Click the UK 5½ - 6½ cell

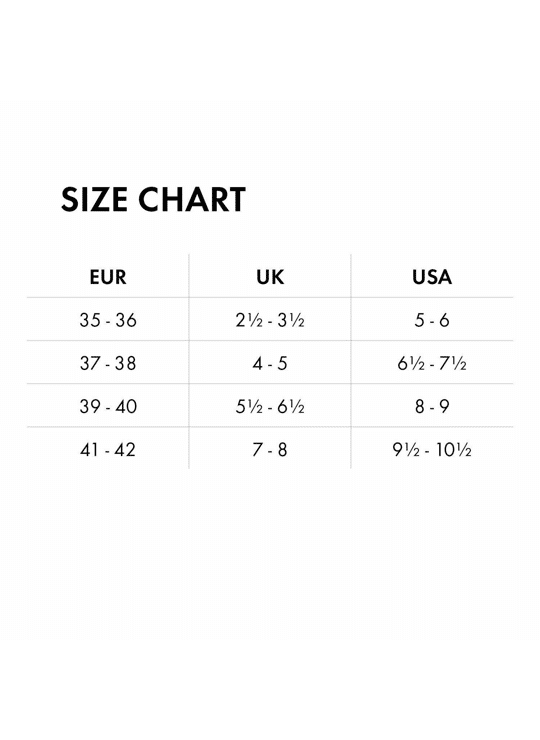(270, 406)
